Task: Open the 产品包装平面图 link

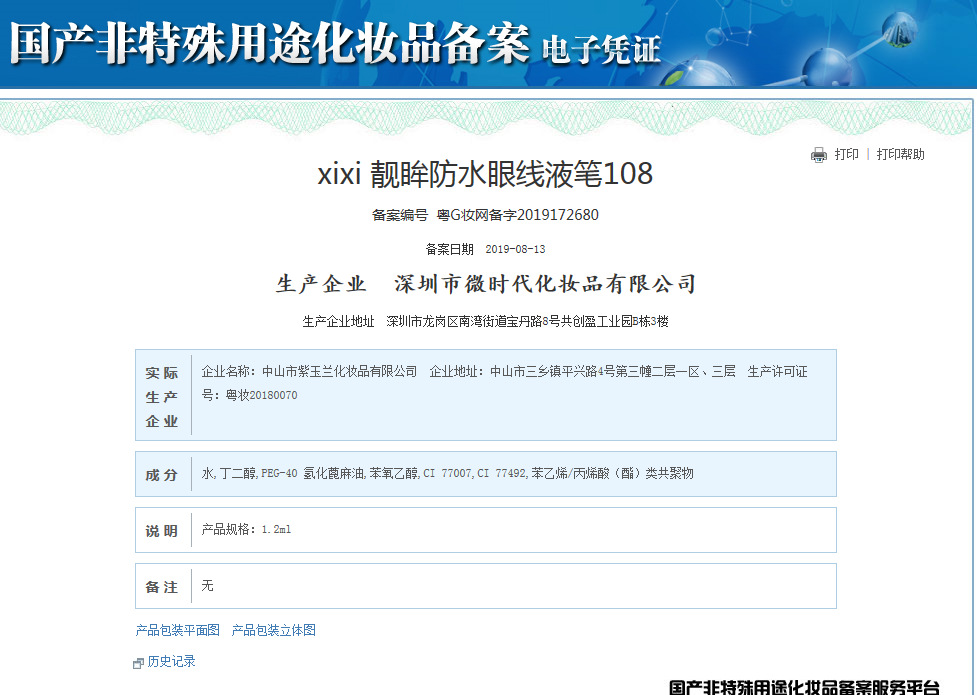Action: (x=178, y=630)
